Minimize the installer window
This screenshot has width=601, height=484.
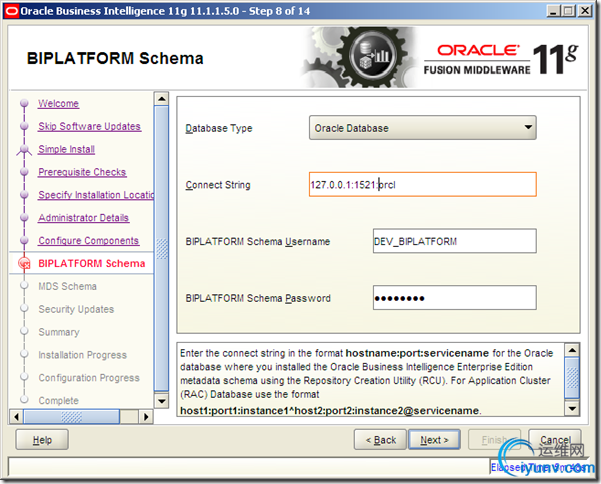coord(552,11)
